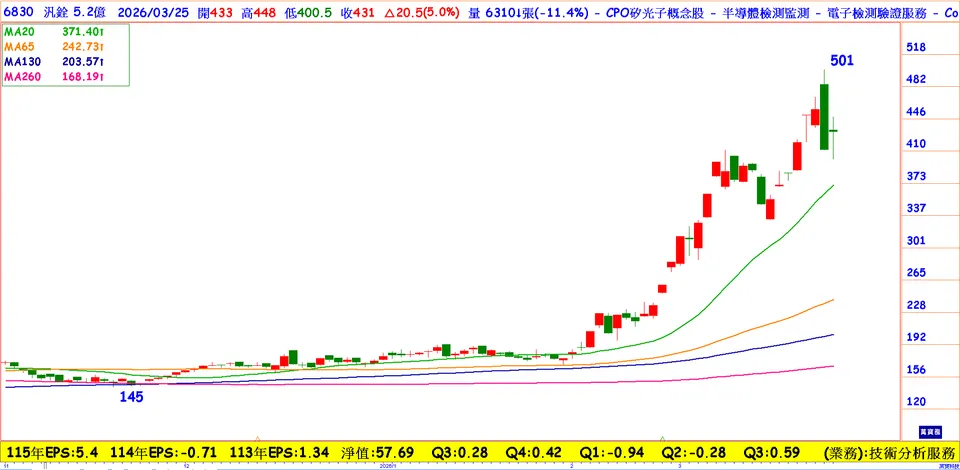
Task: Click the 114年EPS:-0.71 entry
Action: 164,453
